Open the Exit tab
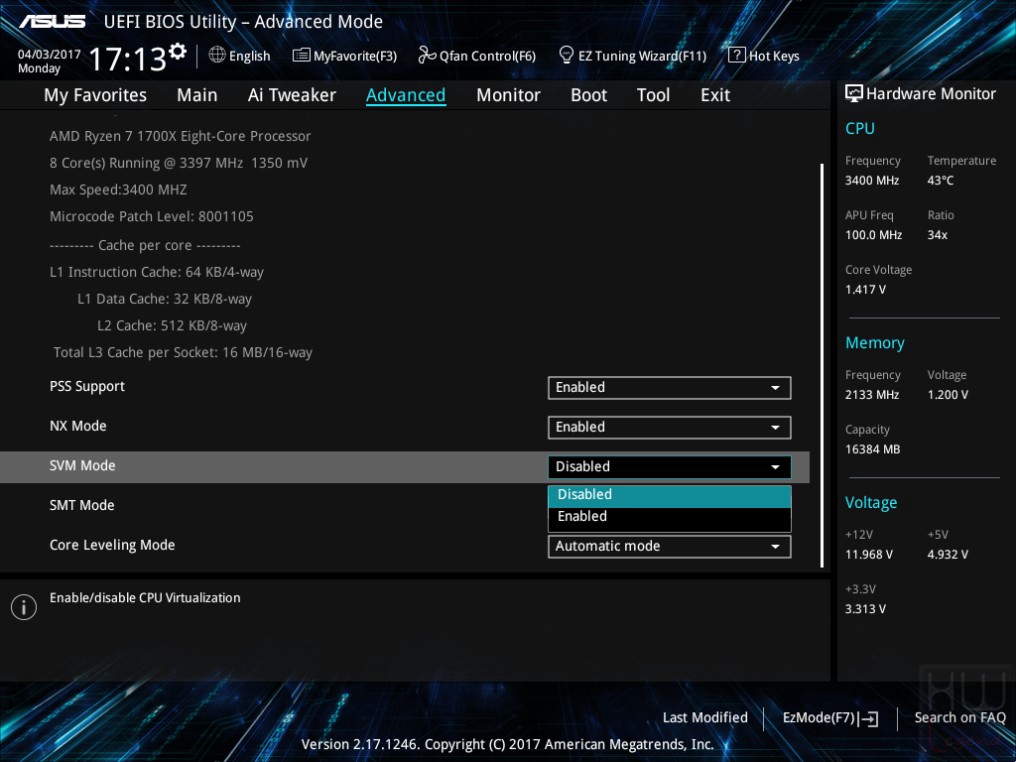The height and width of the screenshot is (762, 1016). 715,95
